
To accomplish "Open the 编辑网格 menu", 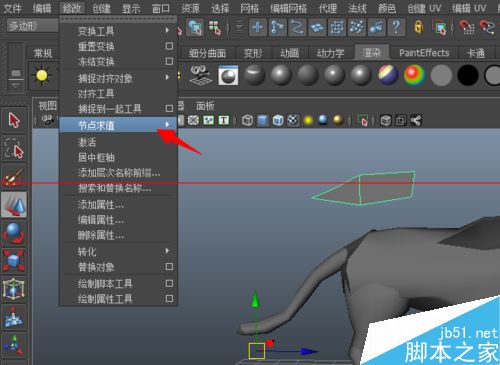I will 288,8.
